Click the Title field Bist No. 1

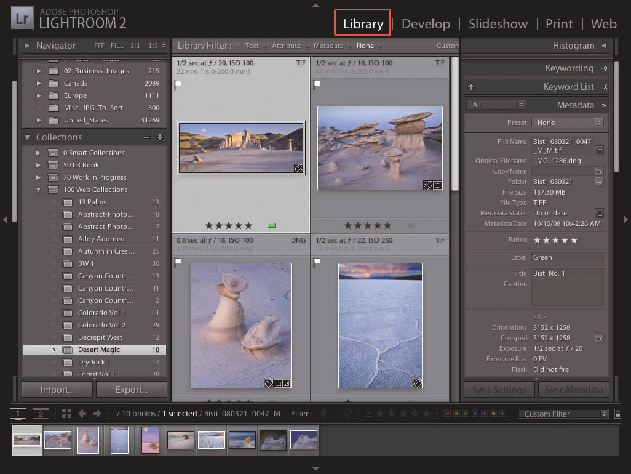tap(567, 274)
